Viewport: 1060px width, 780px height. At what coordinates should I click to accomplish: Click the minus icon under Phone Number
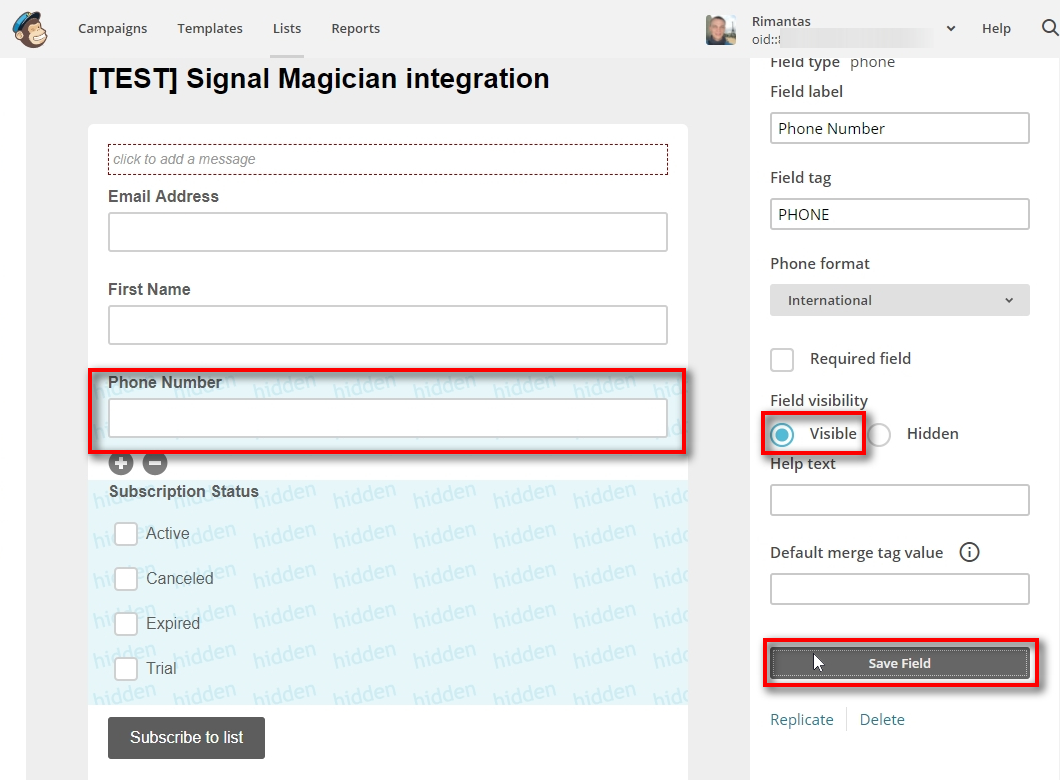[x=154, y=463]
